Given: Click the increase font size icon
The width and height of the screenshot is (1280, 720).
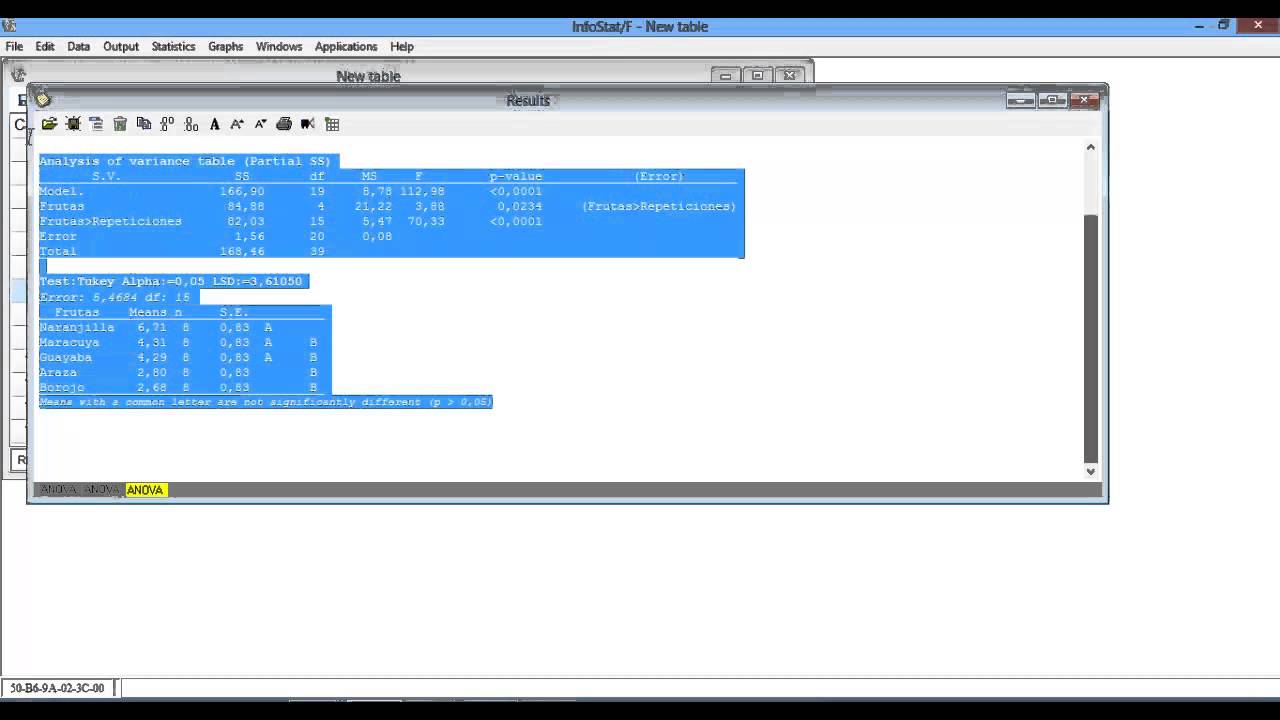Looking at the screenshot, I should [x=237, y=124].
